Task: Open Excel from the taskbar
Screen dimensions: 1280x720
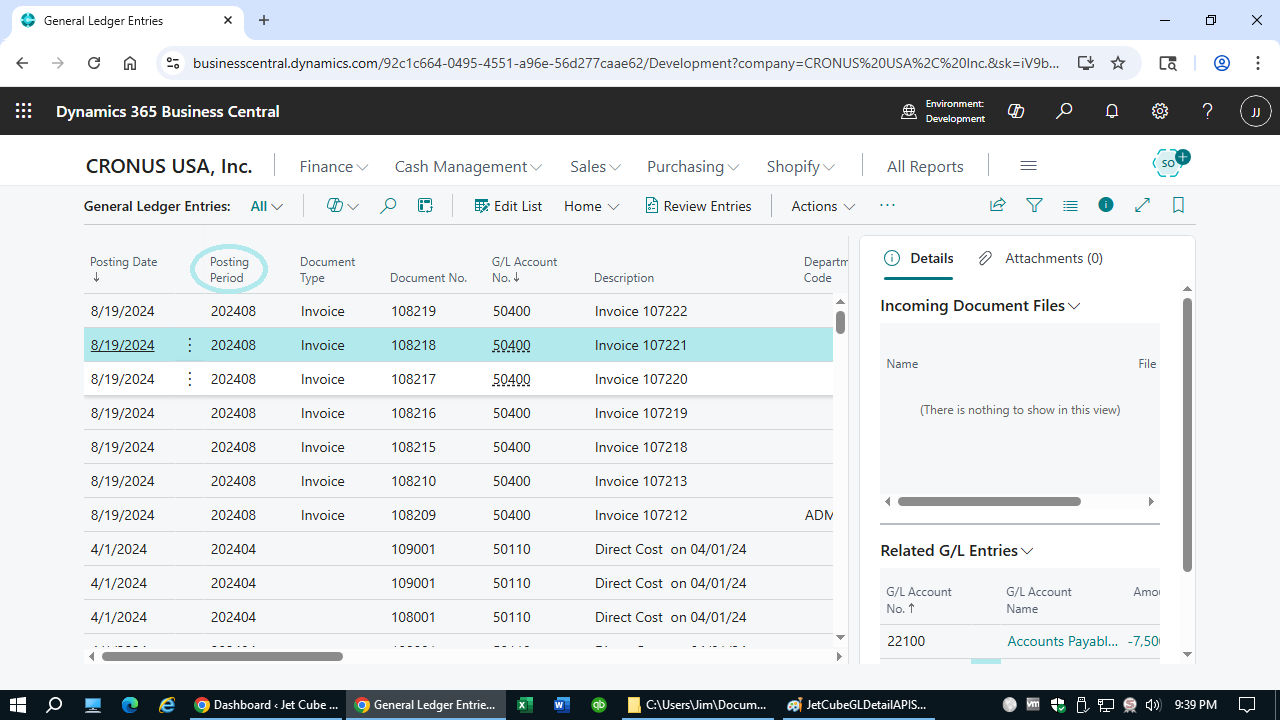Action: click(525, 705)
